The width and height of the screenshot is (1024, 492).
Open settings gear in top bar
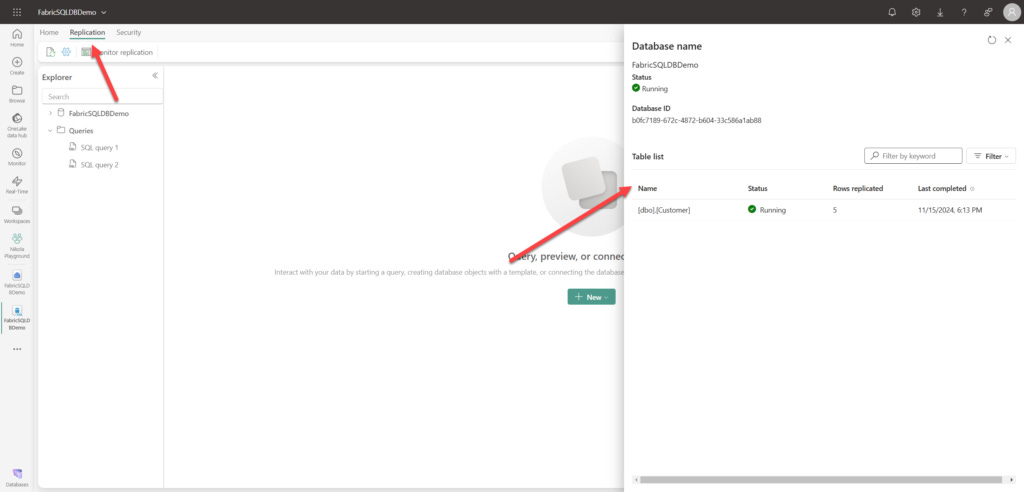pos(916,12)
